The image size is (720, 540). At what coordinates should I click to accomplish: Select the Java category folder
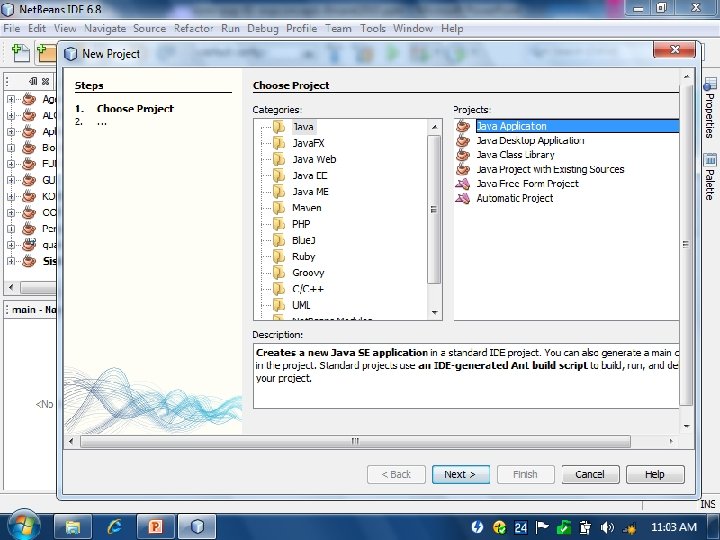303,127
